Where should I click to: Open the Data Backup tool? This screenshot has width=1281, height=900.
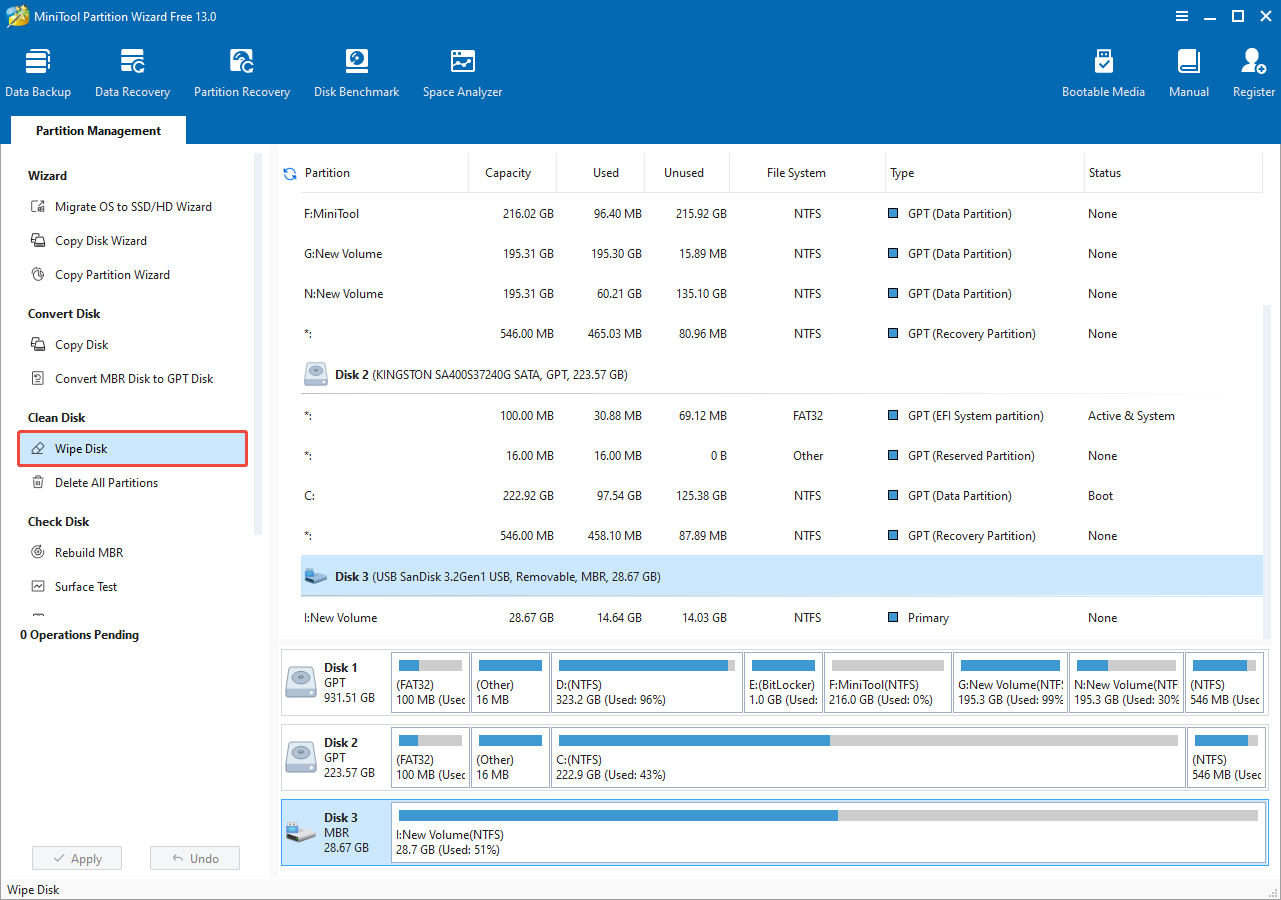pos(38,70)
